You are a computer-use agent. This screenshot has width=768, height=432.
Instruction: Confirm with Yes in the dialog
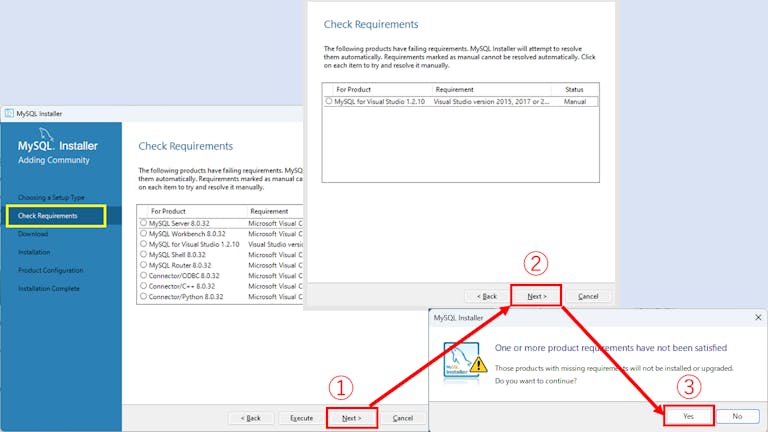click(689, 416)
